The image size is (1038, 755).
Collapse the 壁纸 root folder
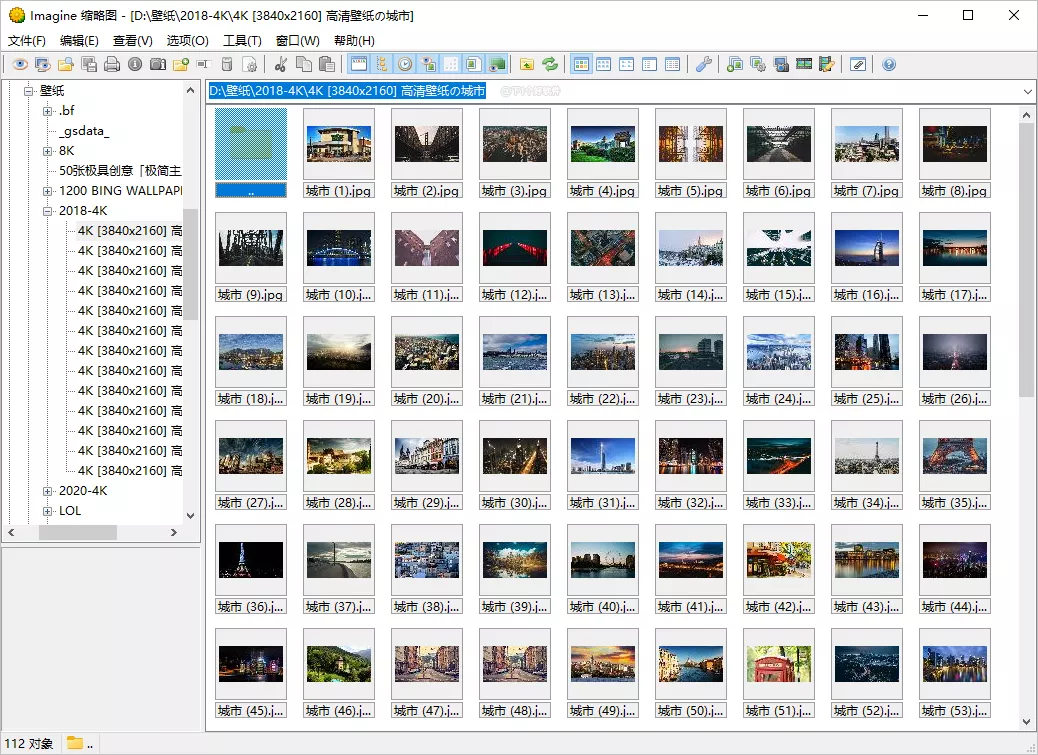point(28,91)
